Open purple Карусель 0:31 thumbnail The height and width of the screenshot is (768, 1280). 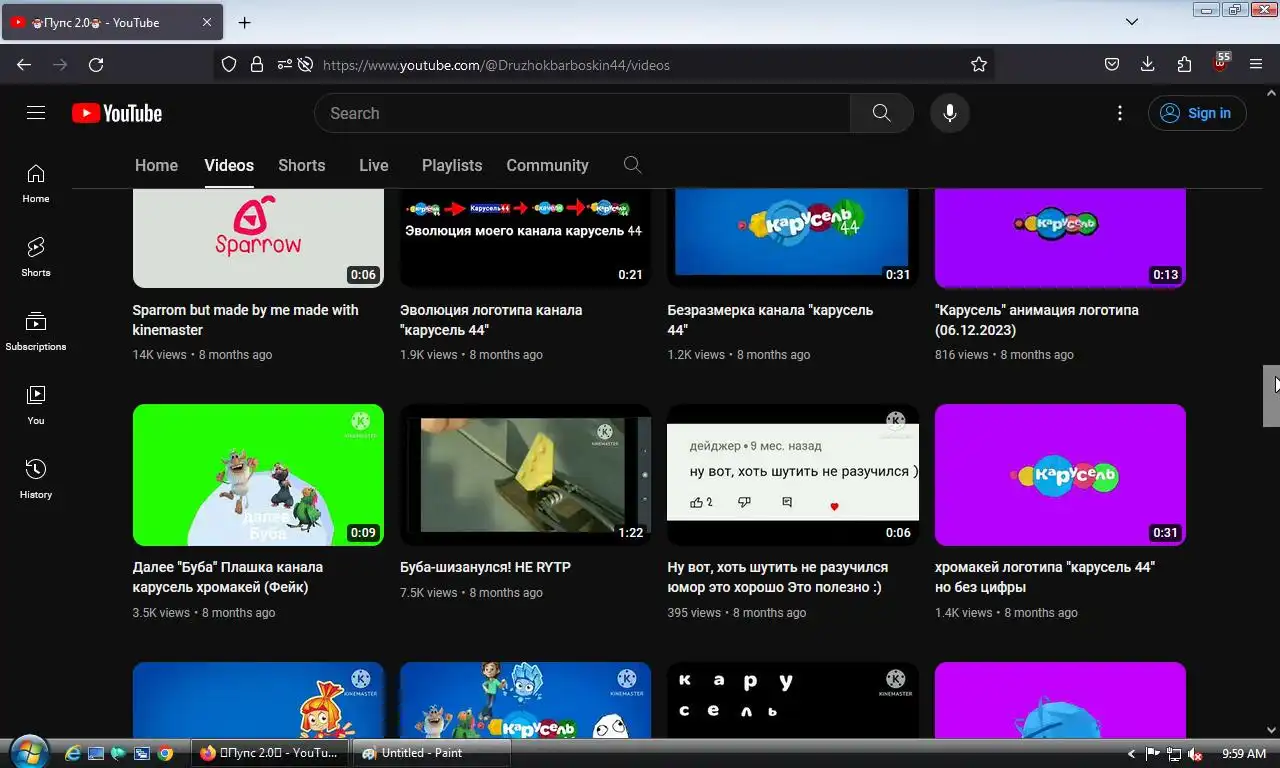1060,475
